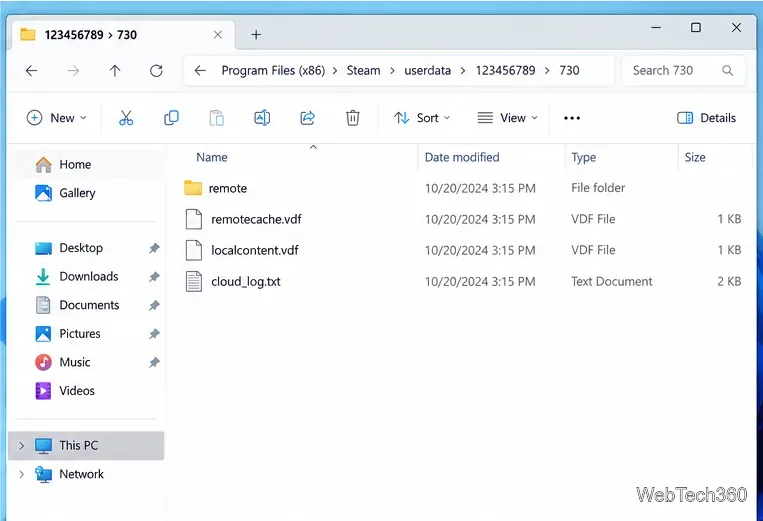The width and height of the screenshot is (763, 521).
Task: Sort by Type column header
Action: [583, 158]
